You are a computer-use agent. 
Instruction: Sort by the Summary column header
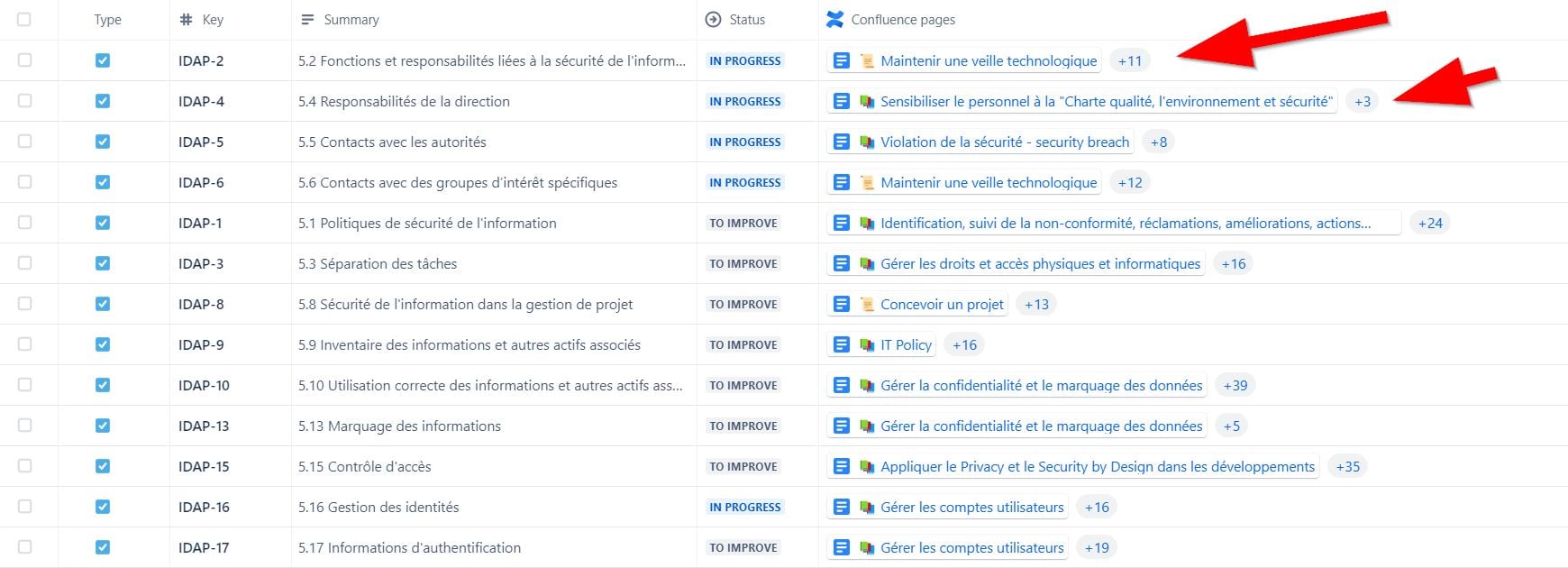pos(351,19)
